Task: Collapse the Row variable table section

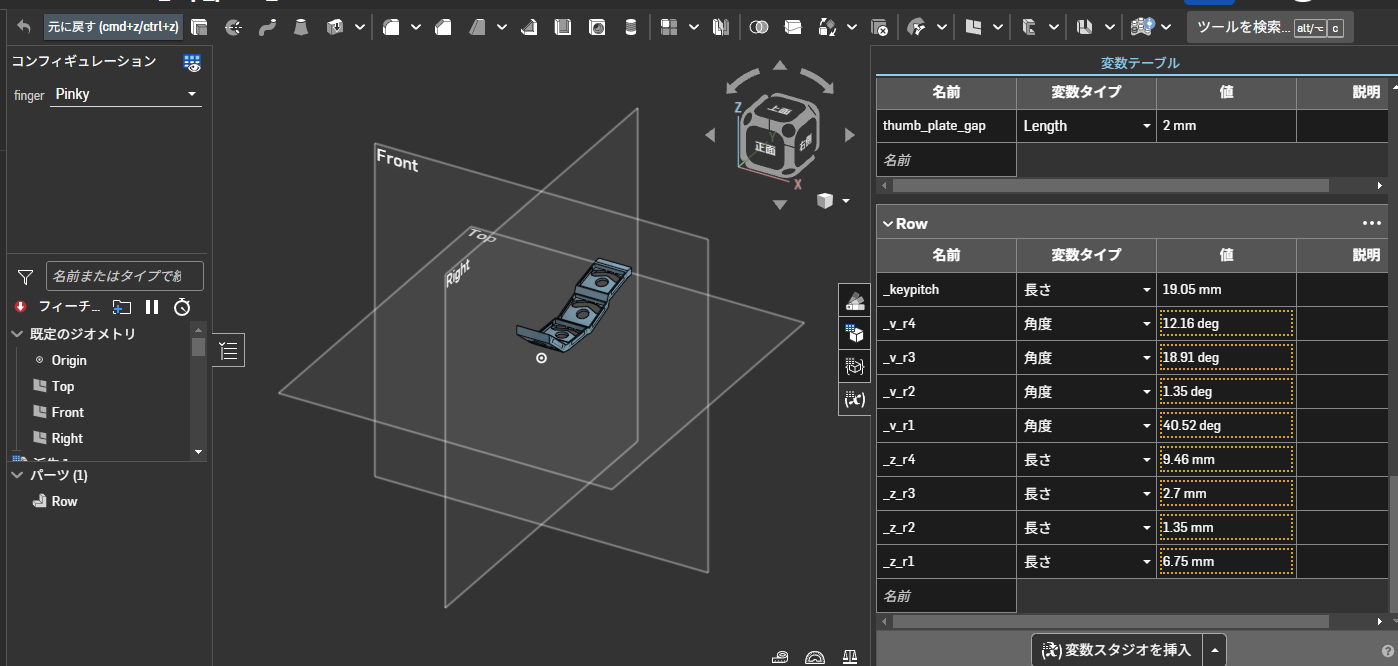Action: click(x=887, y=224)
